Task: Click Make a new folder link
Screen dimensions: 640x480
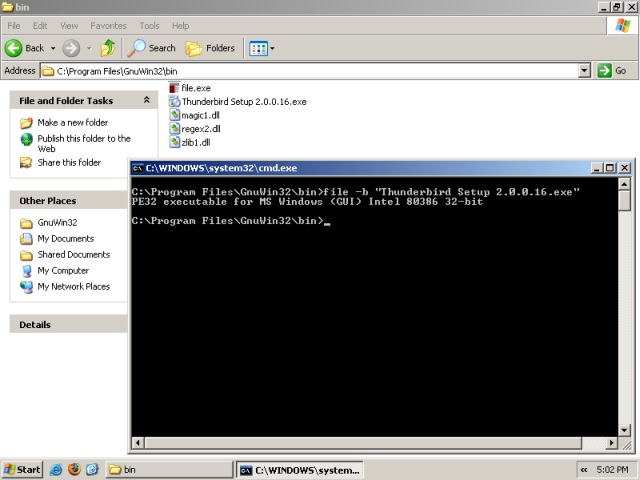Action: coord(73,122)
